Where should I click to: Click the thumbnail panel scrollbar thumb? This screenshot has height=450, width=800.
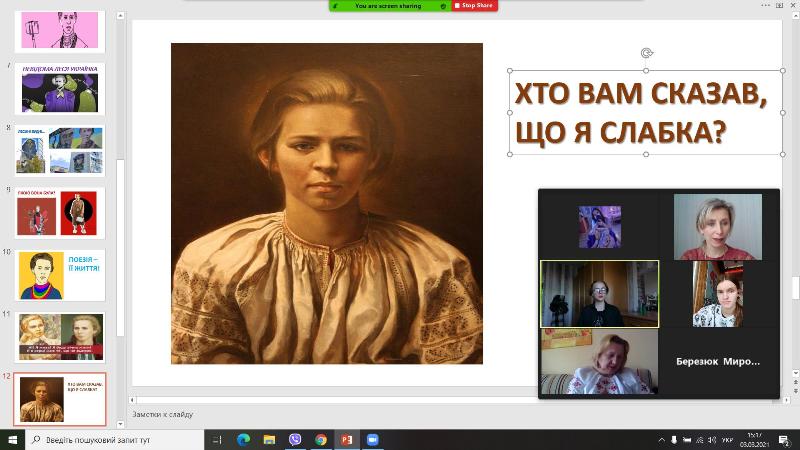click(120, 247)
